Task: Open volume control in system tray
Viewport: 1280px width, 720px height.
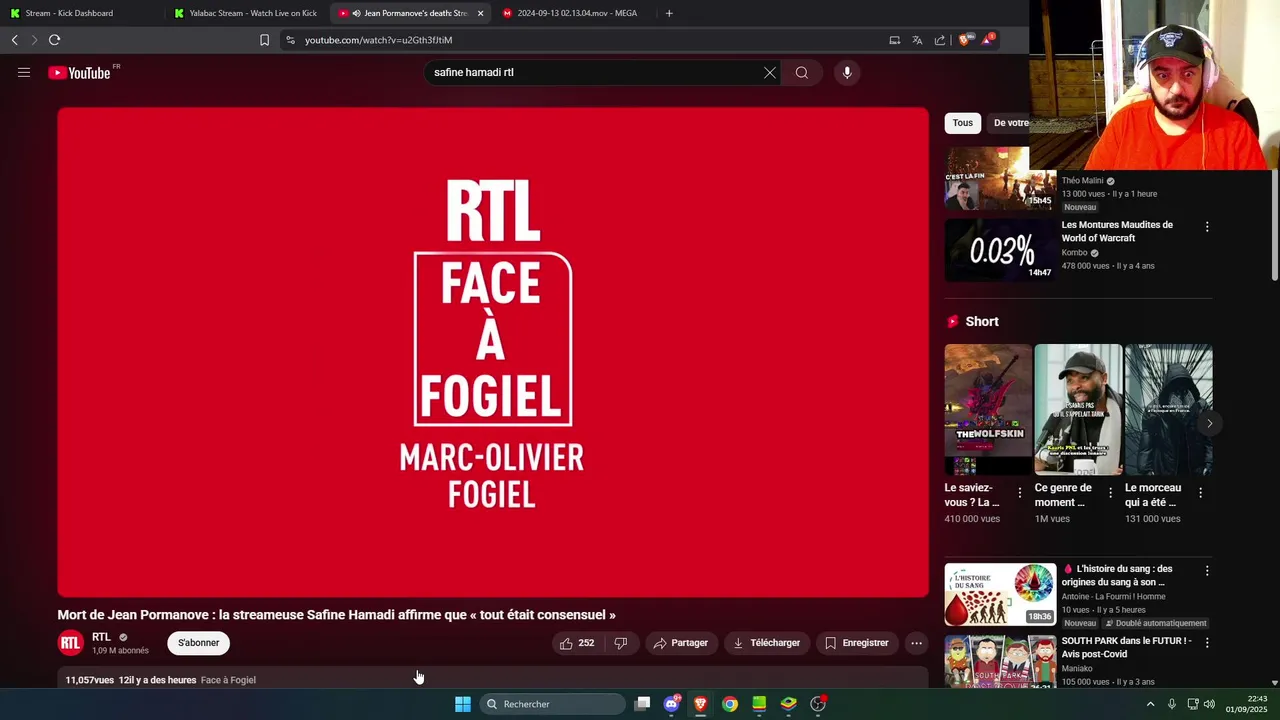Action: pyautogui.click(x=1209, y=704)
